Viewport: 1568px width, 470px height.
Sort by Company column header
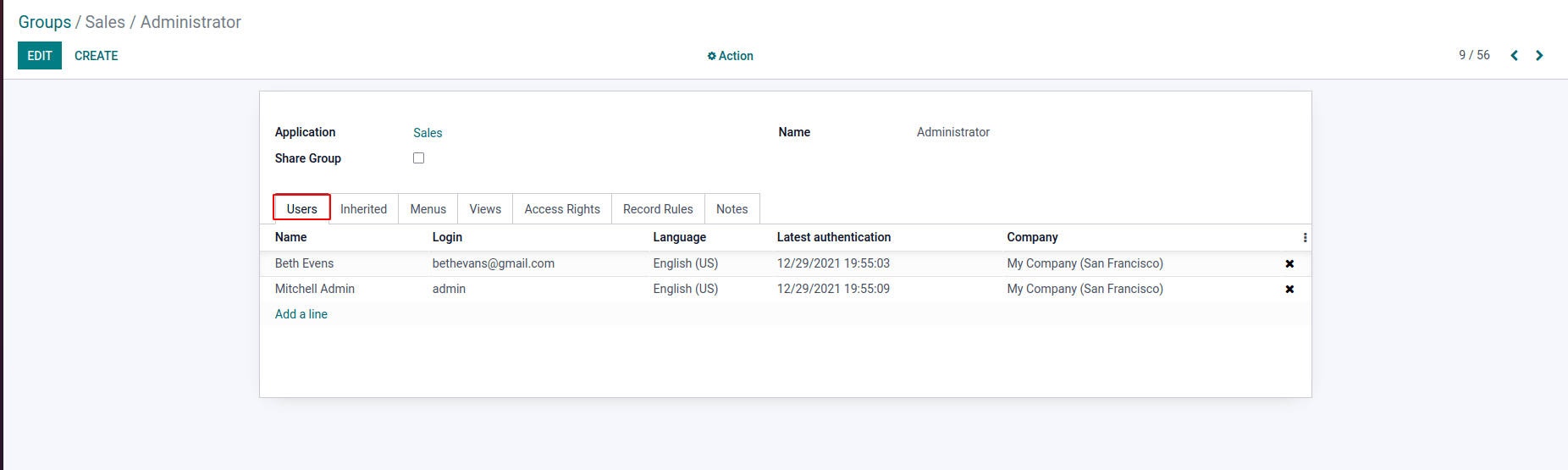point(1032,237)
